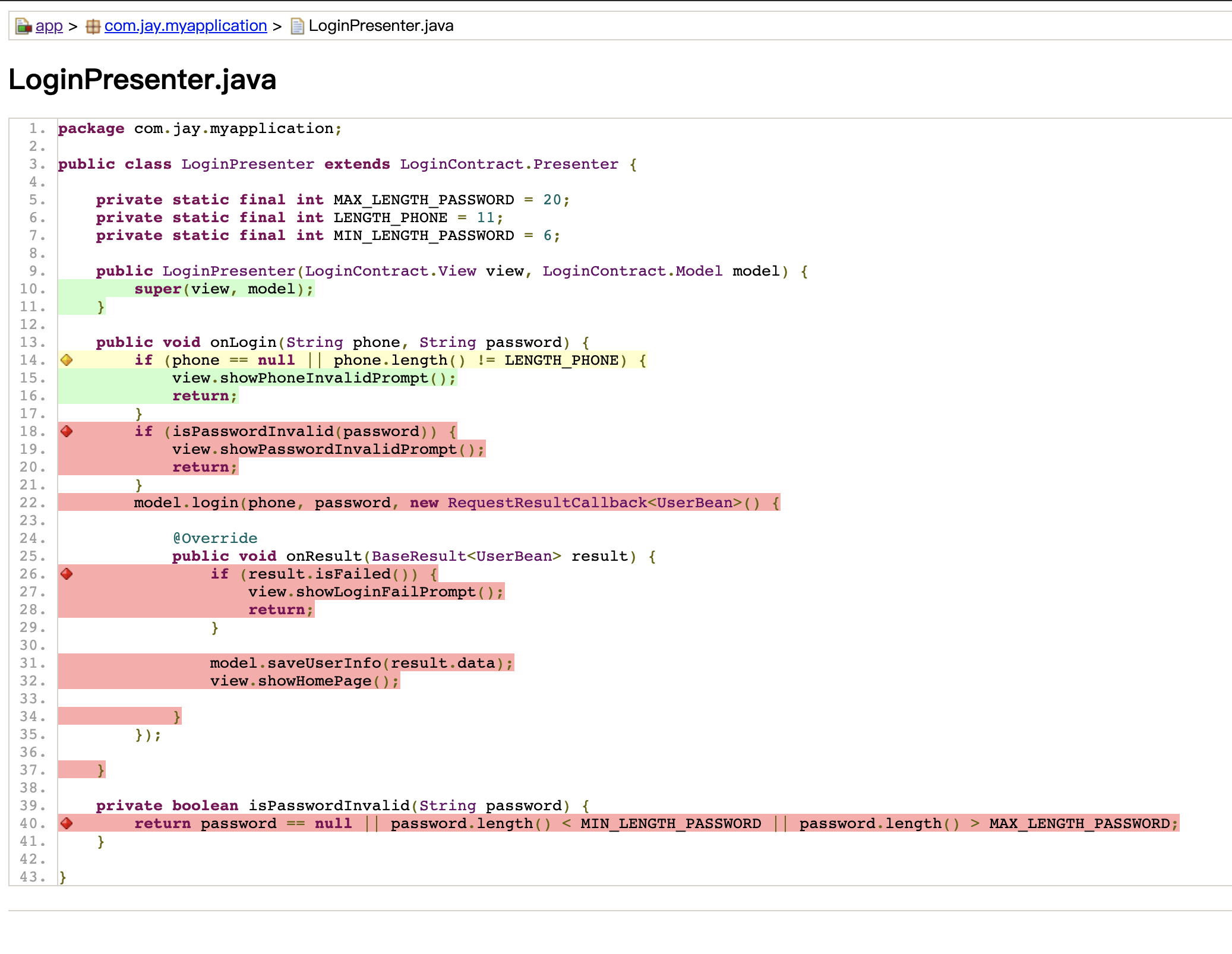Click red diamond marker on line 18
This screenshot has width=1232, height=954.
(x=67, y=431)
